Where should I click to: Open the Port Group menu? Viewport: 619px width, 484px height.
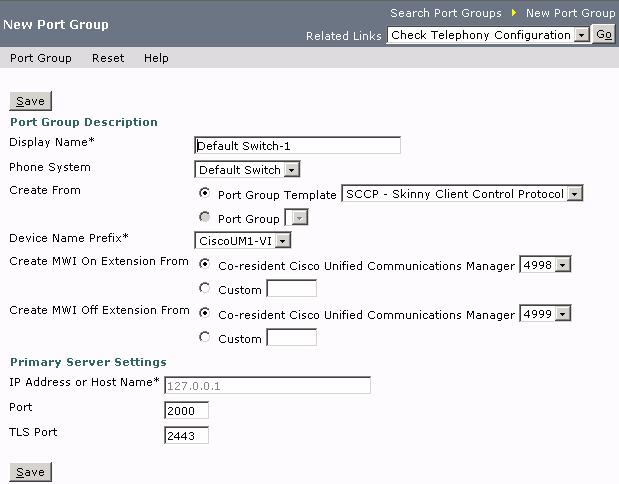[41, 58]
